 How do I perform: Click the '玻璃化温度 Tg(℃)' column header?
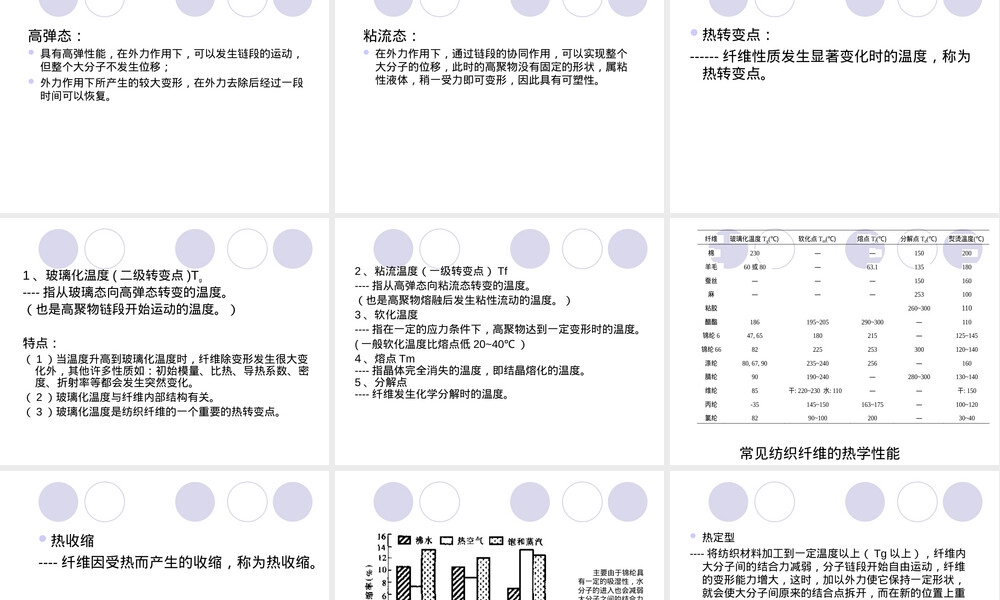coord(754,239)
